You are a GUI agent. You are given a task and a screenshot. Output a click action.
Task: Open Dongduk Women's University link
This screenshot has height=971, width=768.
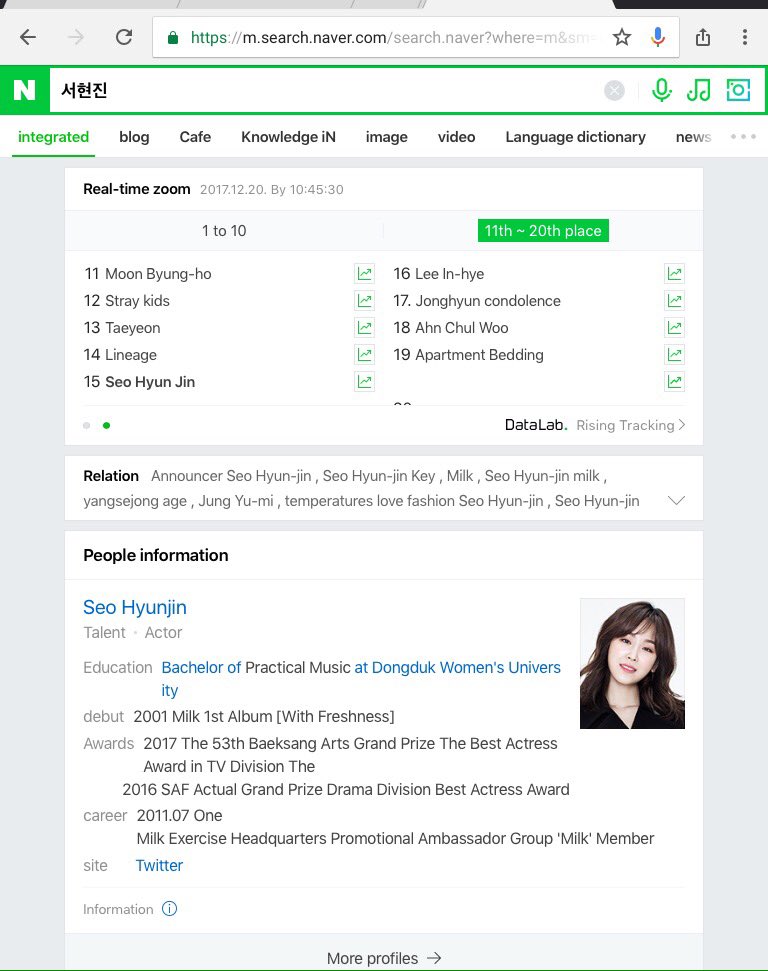[457, 668]
